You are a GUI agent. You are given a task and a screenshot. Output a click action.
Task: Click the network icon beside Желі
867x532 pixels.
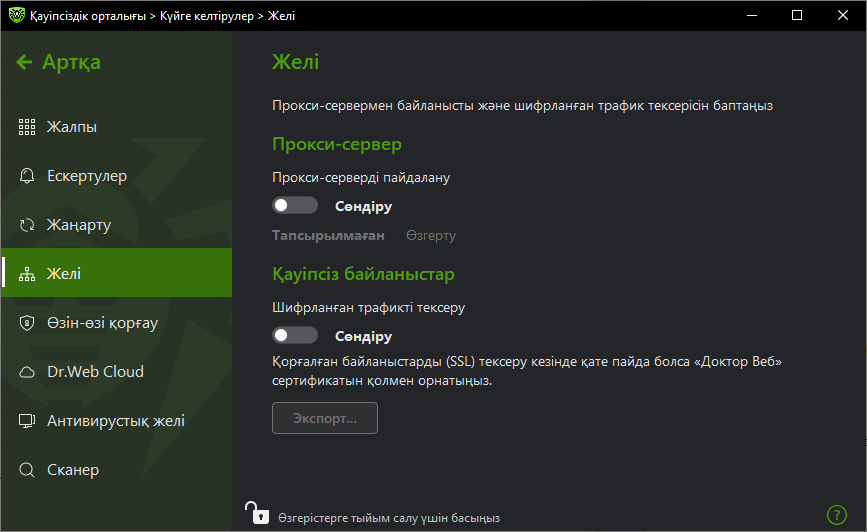pos(27,274)
